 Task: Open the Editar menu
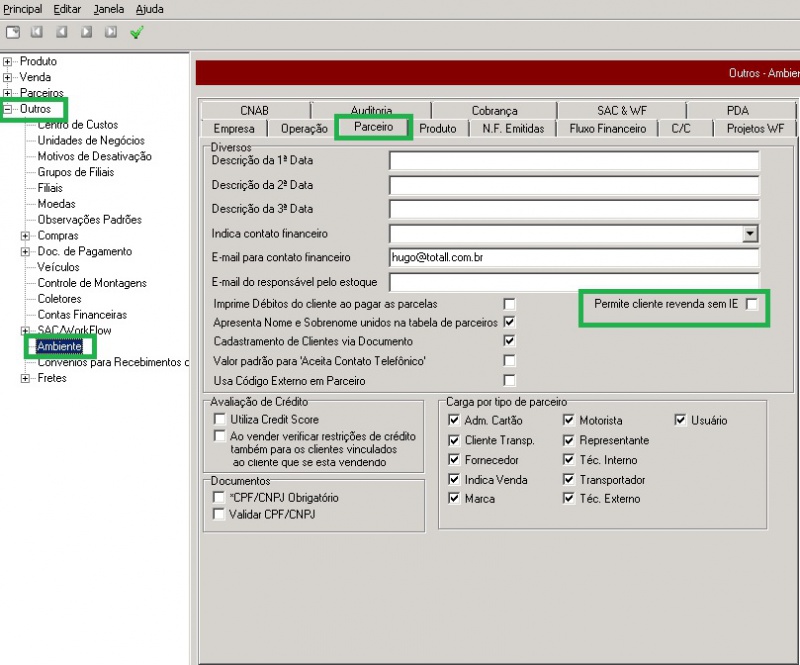click(x=67, y=9)
